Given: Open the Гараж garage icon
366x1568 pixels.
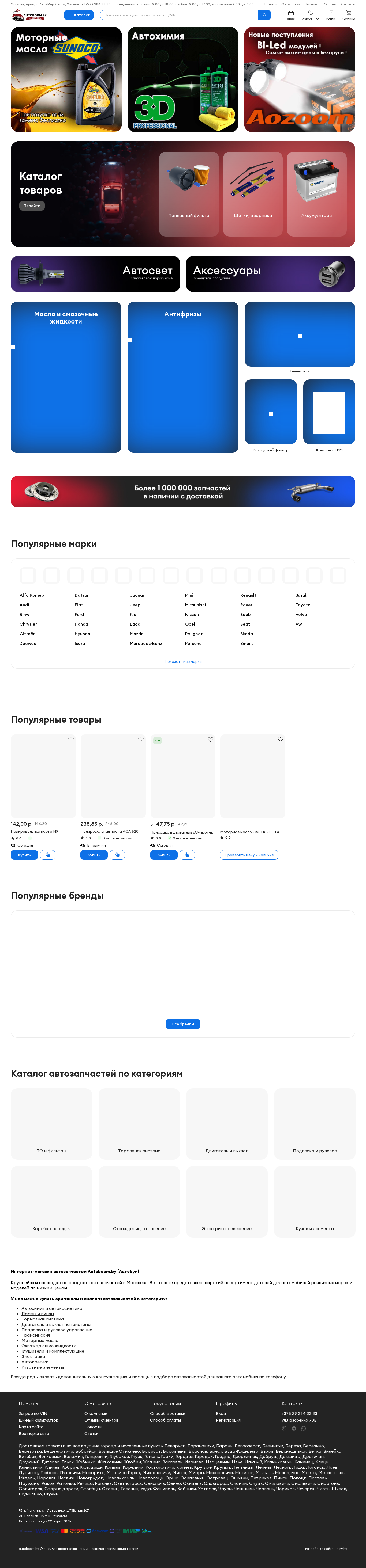Looking at the screenshot, I should tap(290, 15).
